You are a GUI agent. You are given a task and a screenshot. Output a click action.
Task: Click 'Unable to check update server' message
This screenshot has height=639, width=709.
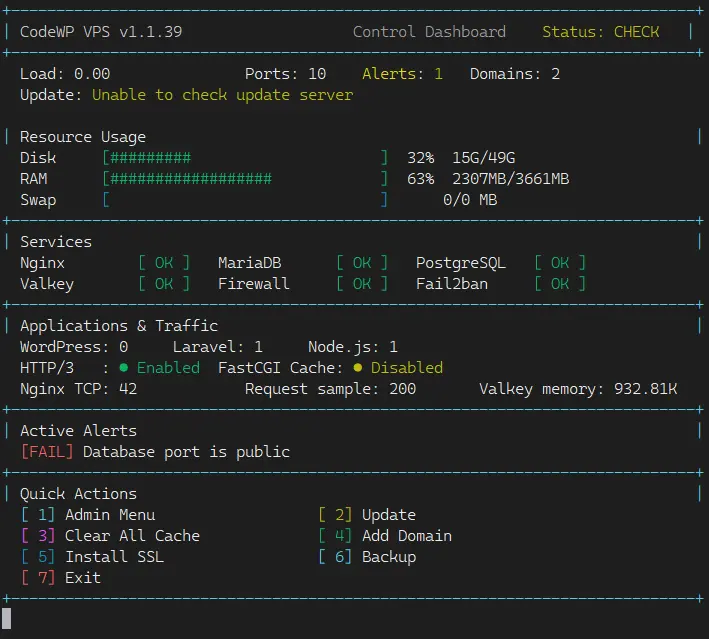pyautogui.click(x=222, y=95)
